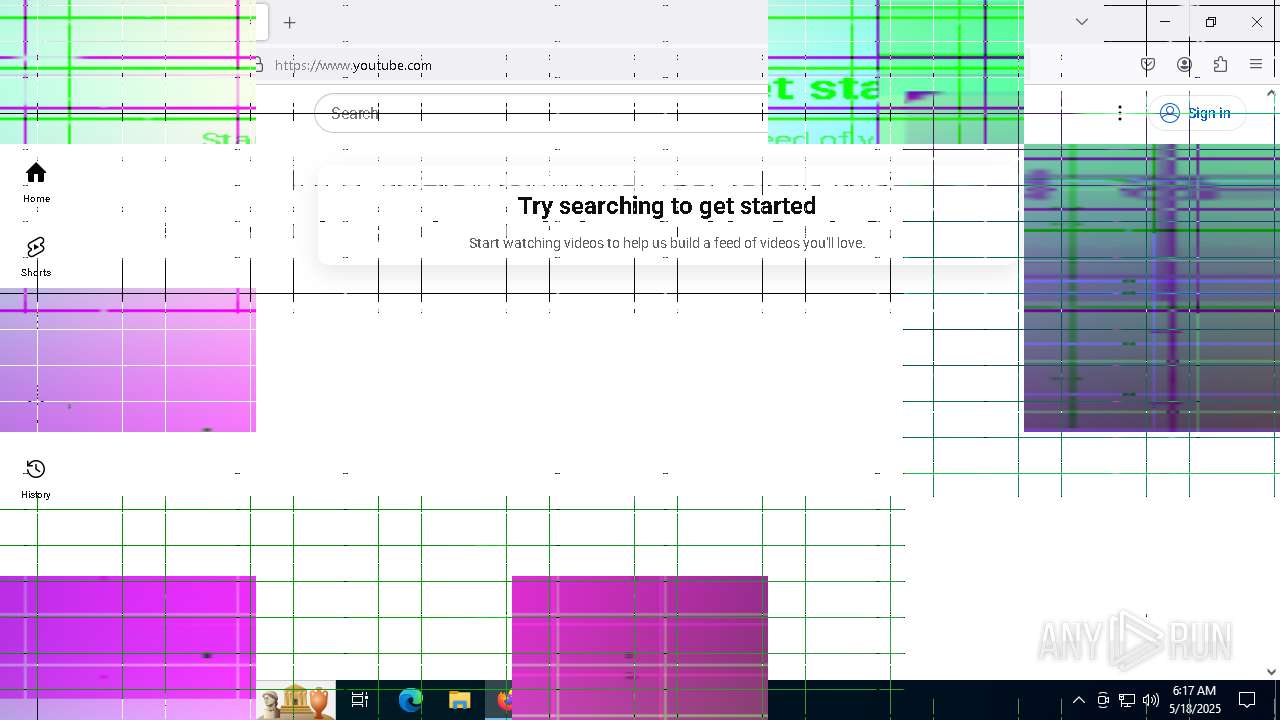Expand the list all tabs chevron
This screenshot has height=720, width=1280.
pyautogui.click(x=1082, y=22)
